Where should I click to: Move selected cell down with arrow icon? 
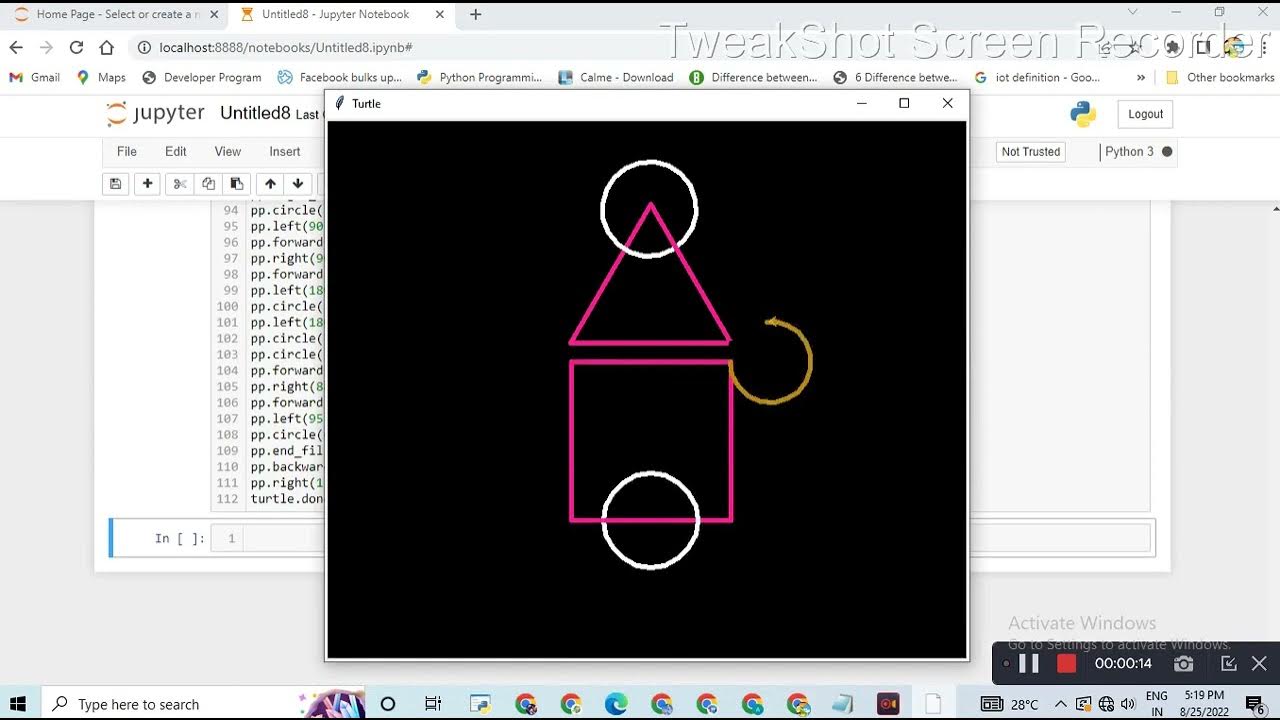[298, 183]
